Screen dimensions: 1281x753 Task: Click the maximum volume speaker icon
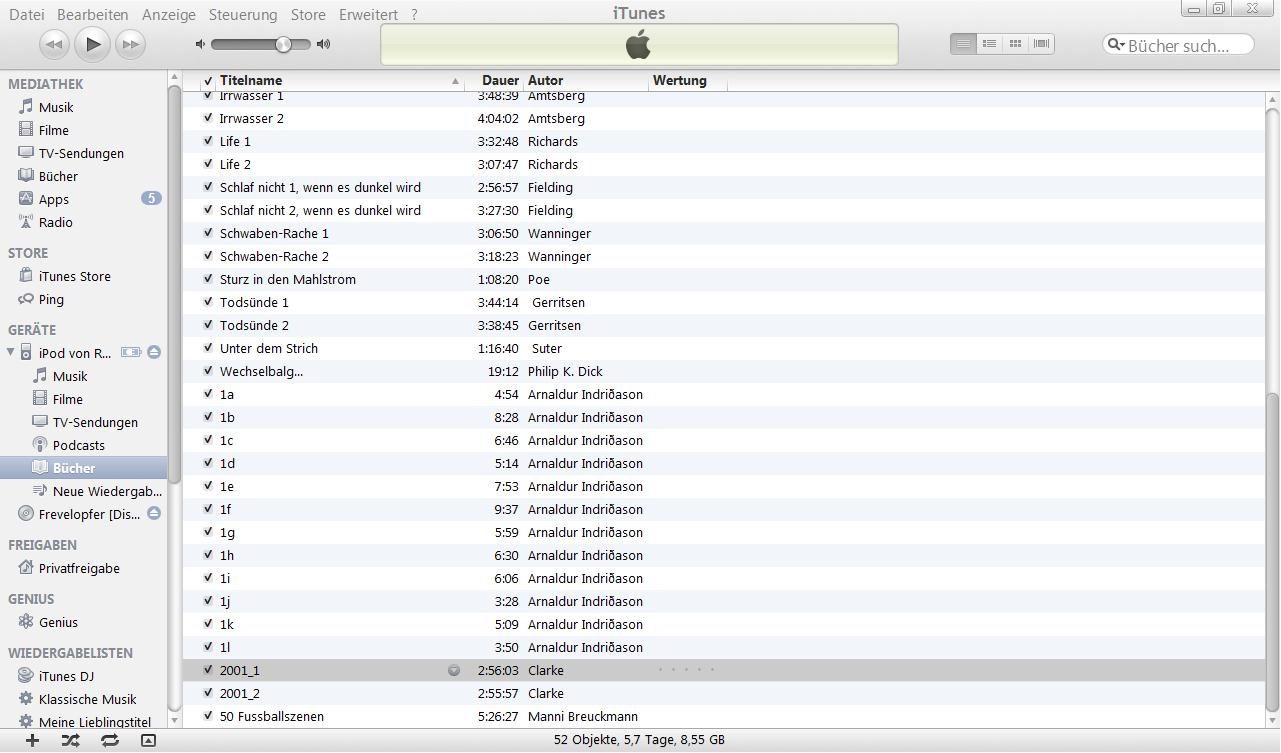pos(323,44)
